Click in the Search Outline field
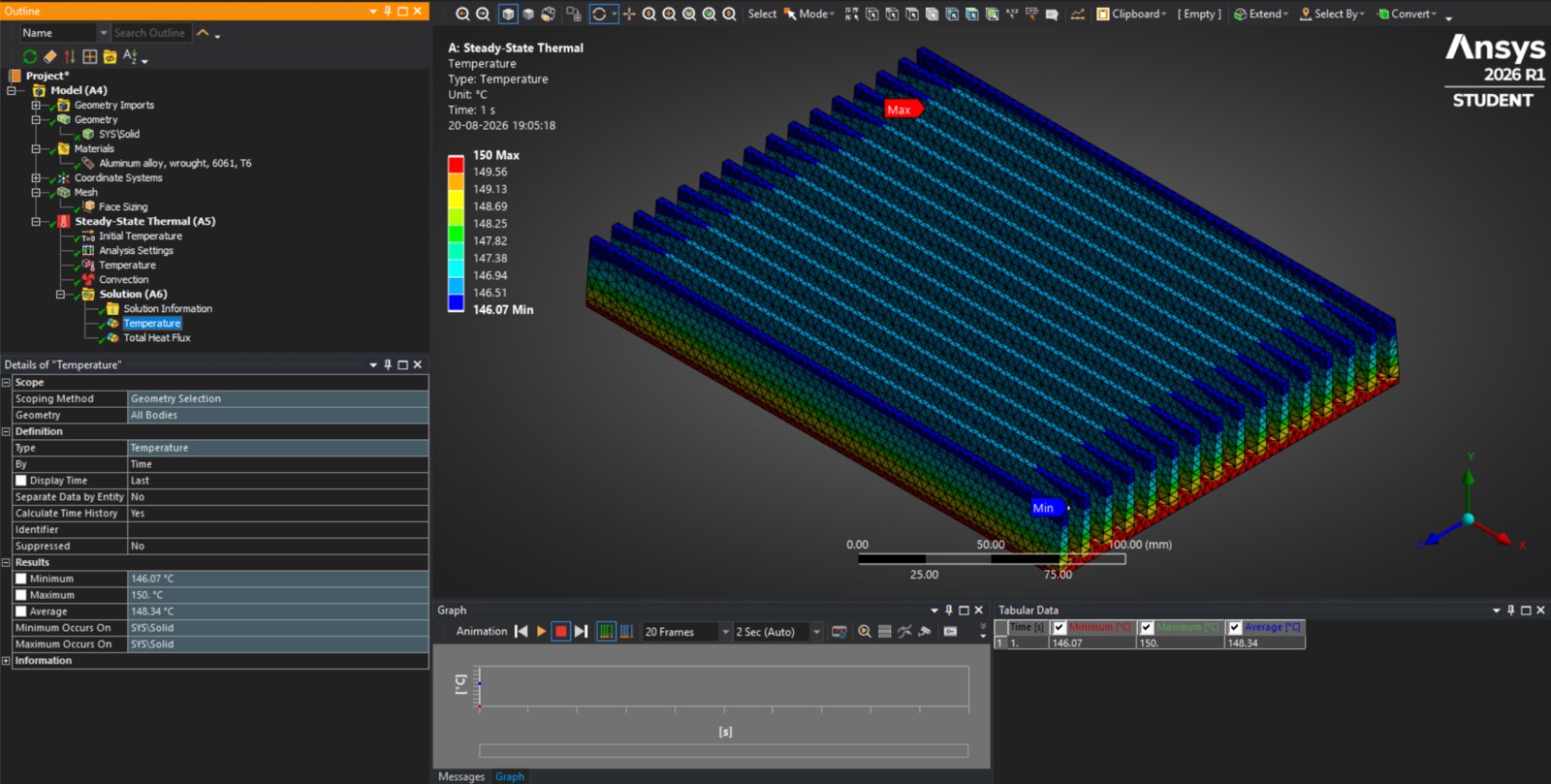 [x=150, y=33]
